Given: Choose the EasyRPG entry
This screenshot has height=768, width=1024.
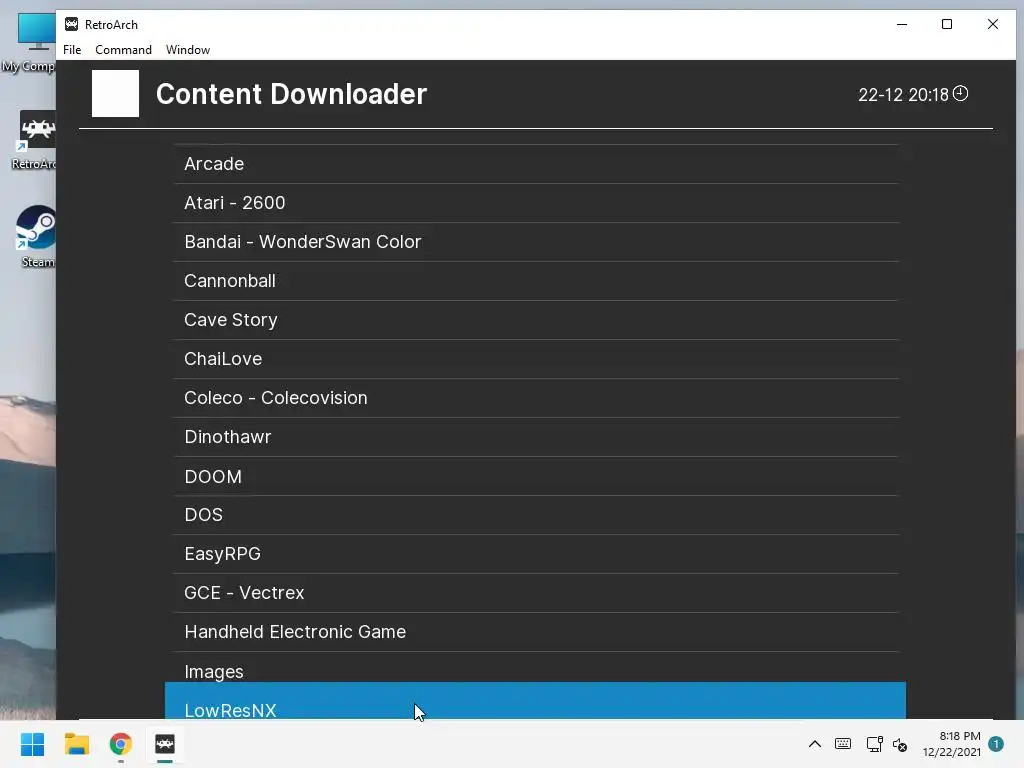Looking at the screenshot, I should (536, 554).
